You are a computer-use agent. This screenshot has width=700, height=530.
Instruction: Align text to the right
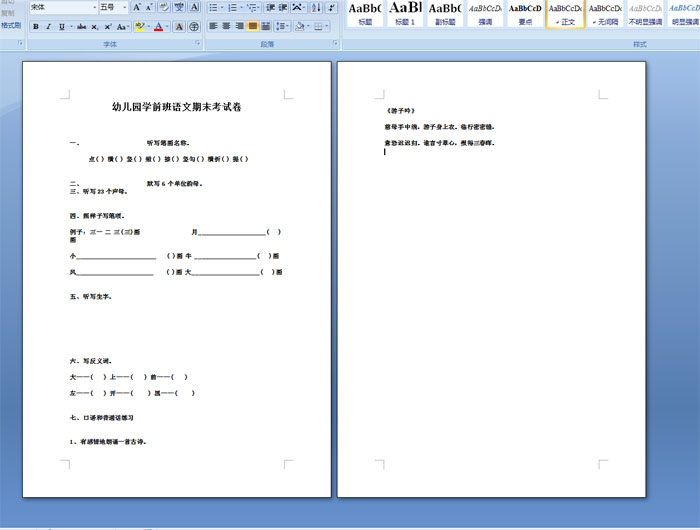239,27
